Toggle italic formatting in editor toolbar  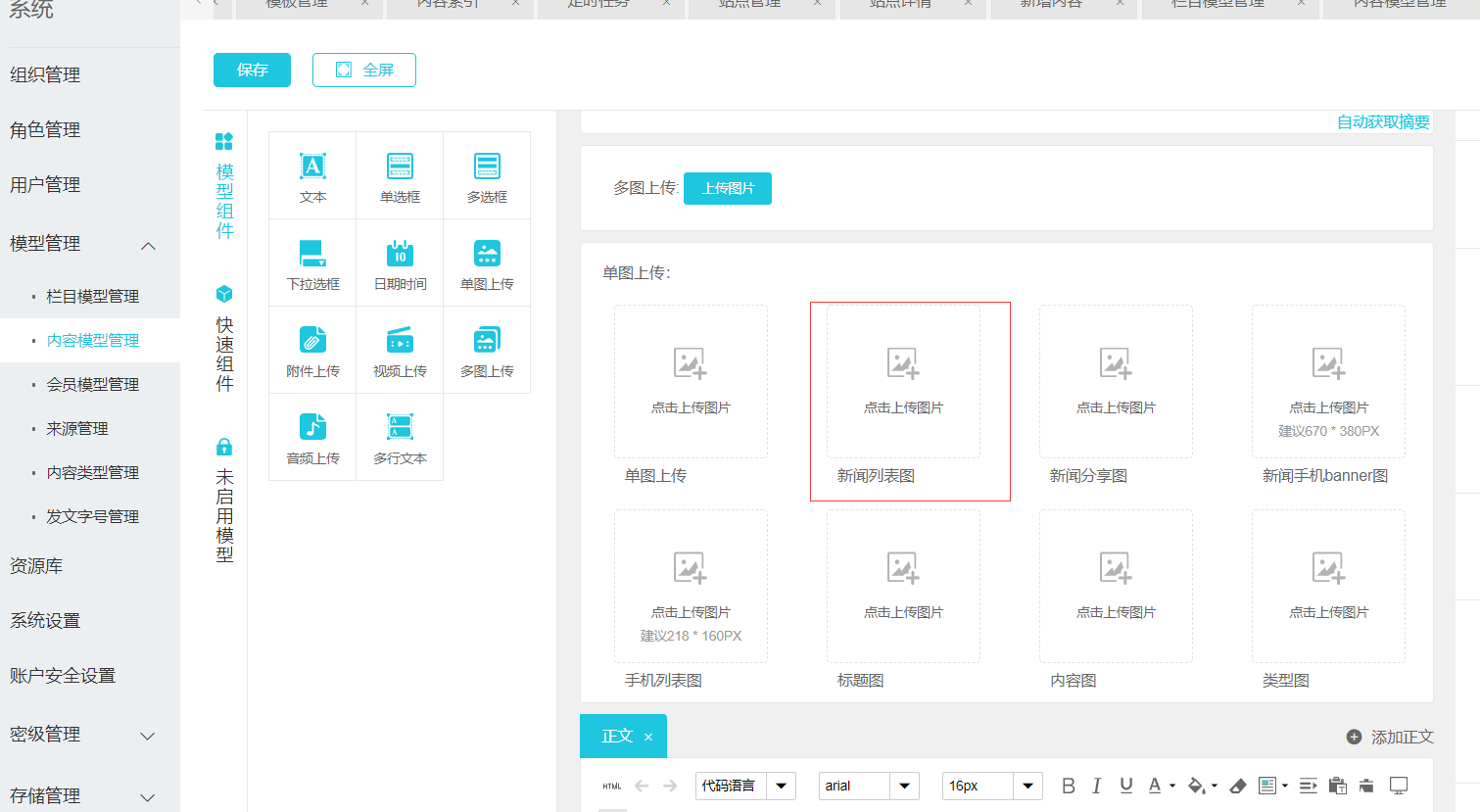click(1097, 786)
